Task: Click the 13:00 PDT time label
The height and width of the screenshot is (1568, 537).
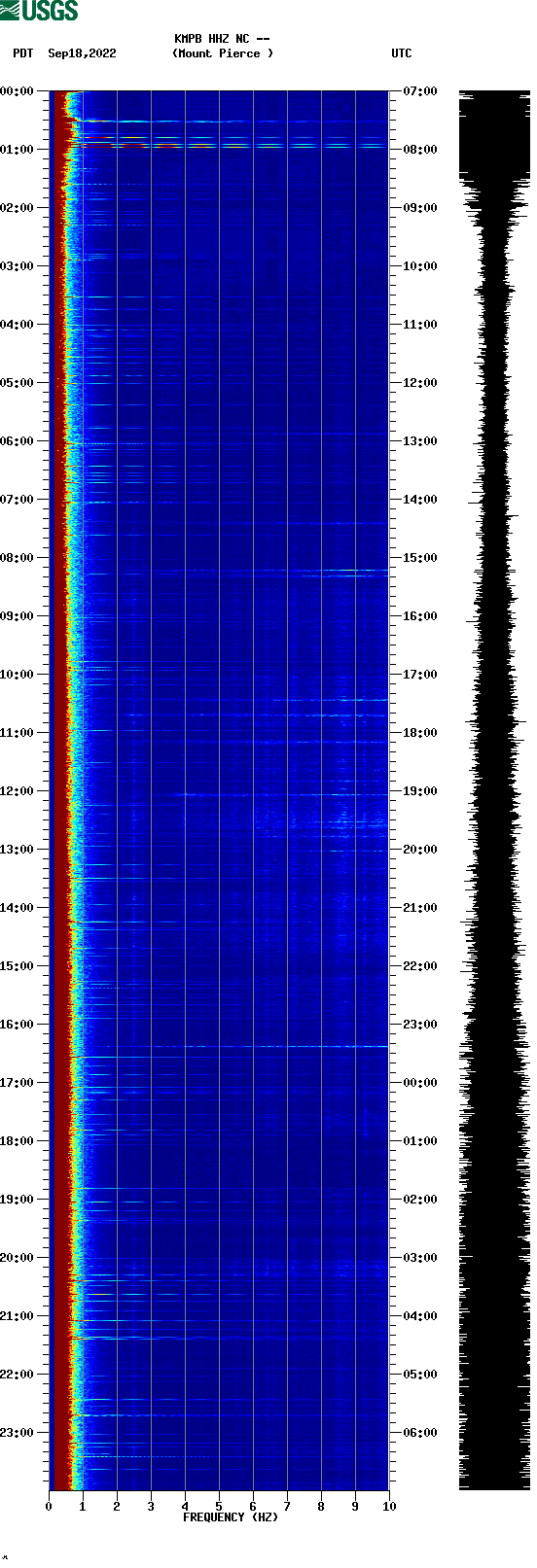Action: pos(18,850)
